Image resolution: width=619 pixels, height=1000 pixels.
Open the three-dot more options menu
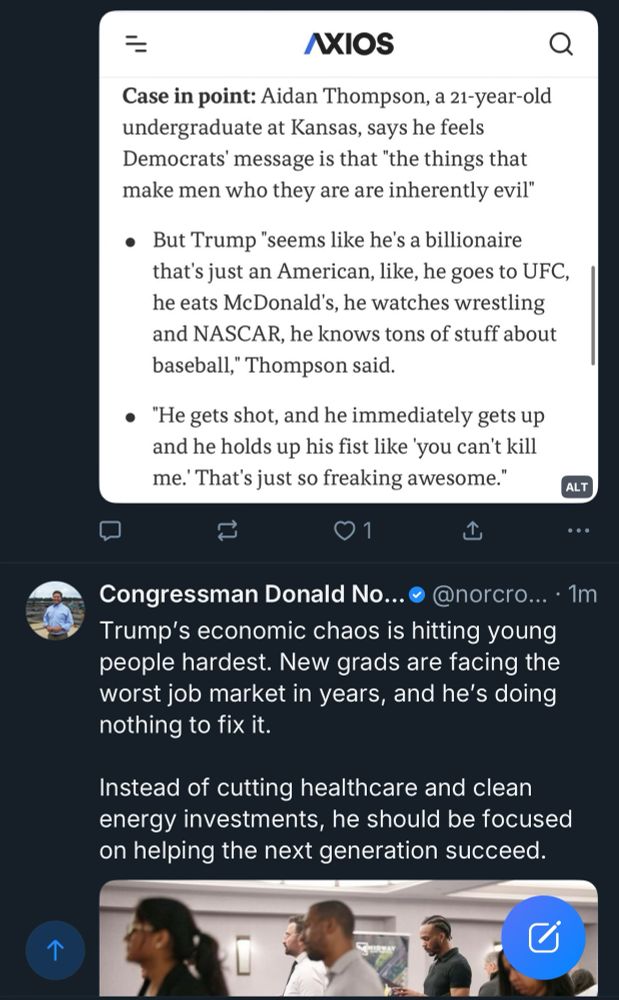578,531
